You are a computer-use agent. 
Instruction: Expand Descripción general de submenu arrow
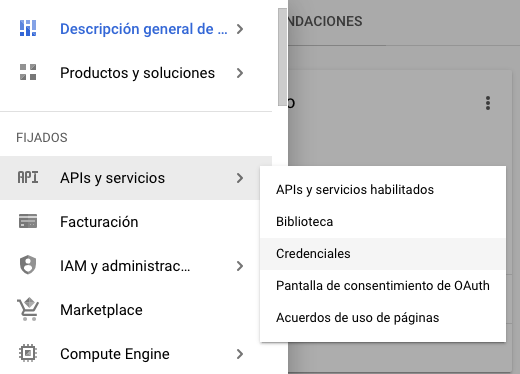click(240, 29)
